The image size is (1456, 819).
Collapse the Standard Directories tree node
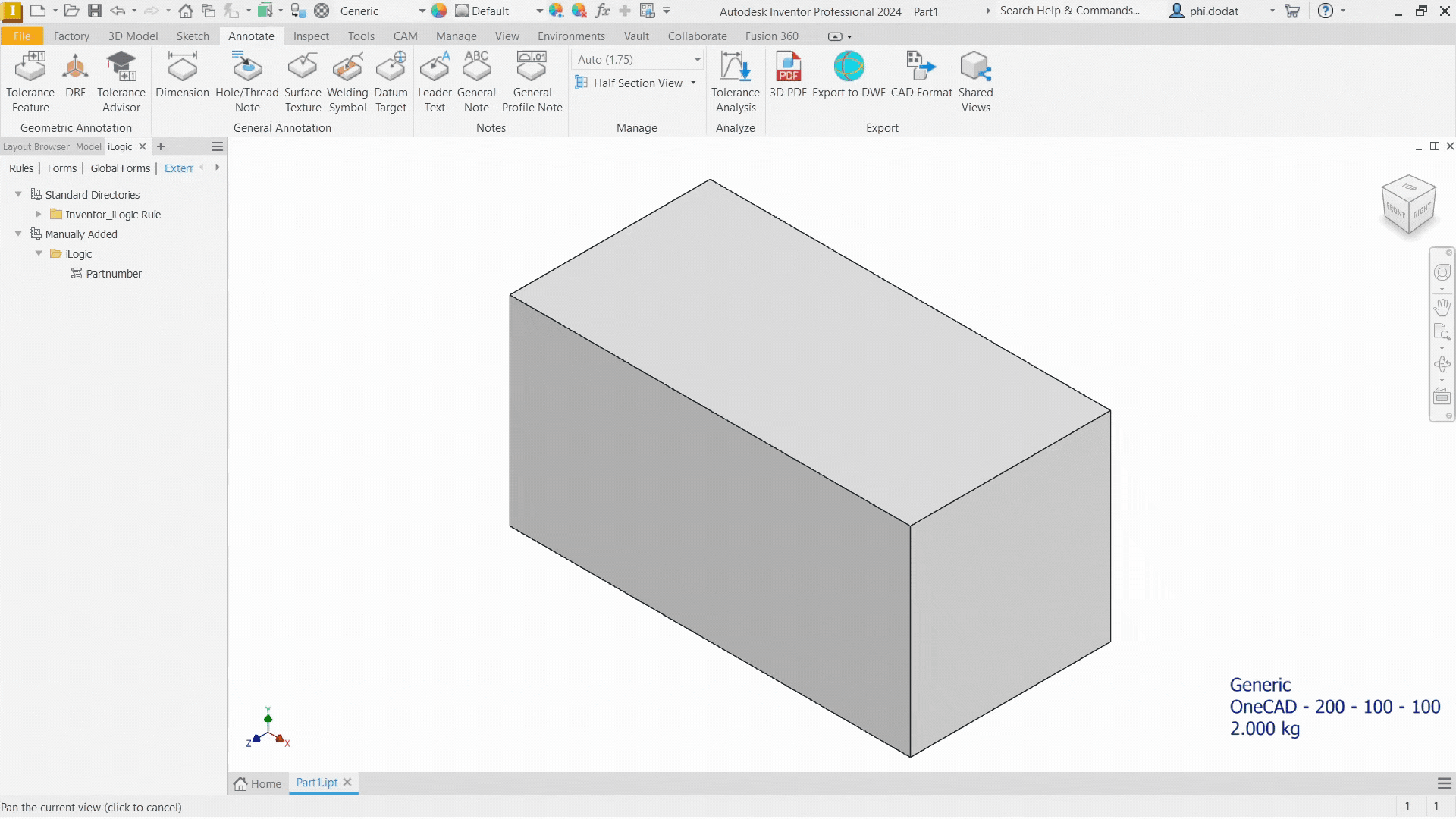click(18, 195)
